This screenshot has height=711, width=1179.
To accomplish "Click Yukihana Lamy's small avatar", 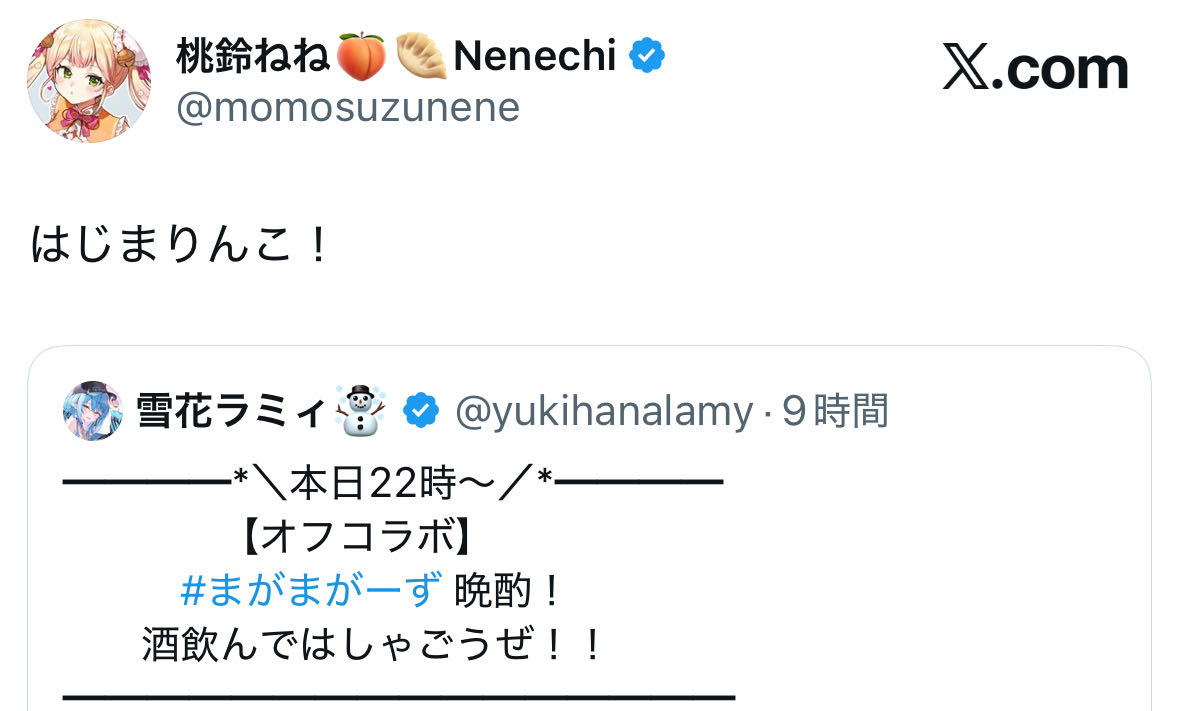I will pyautogui.click(x=93, y=411).
